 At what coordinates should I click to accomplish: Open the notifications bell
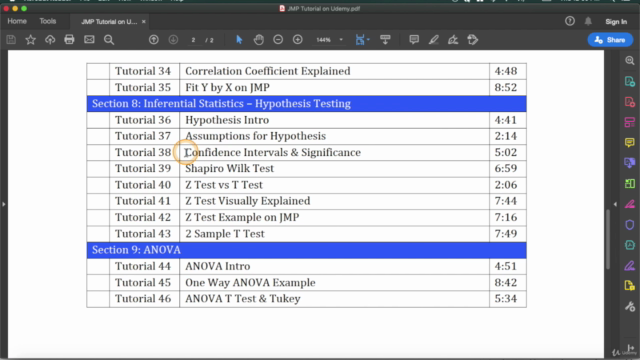point(588,21)
